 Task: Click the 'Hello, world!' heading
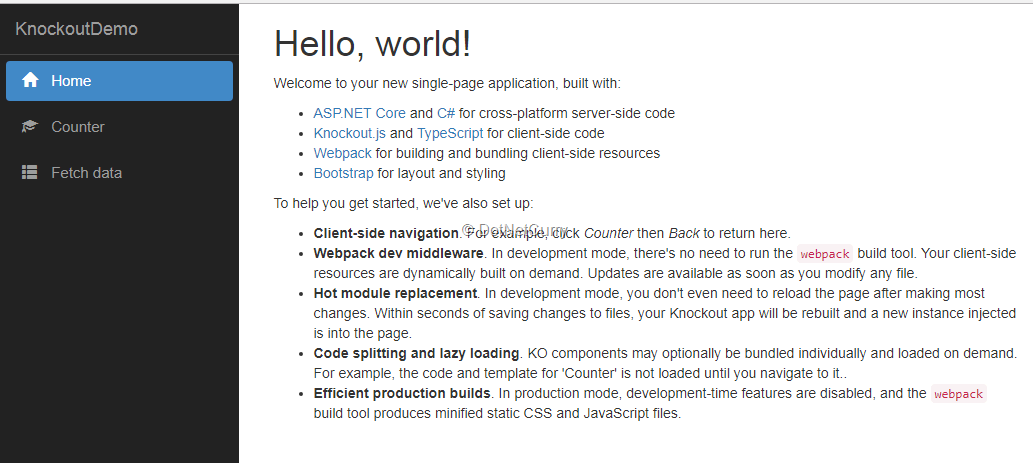pos(373,43)
